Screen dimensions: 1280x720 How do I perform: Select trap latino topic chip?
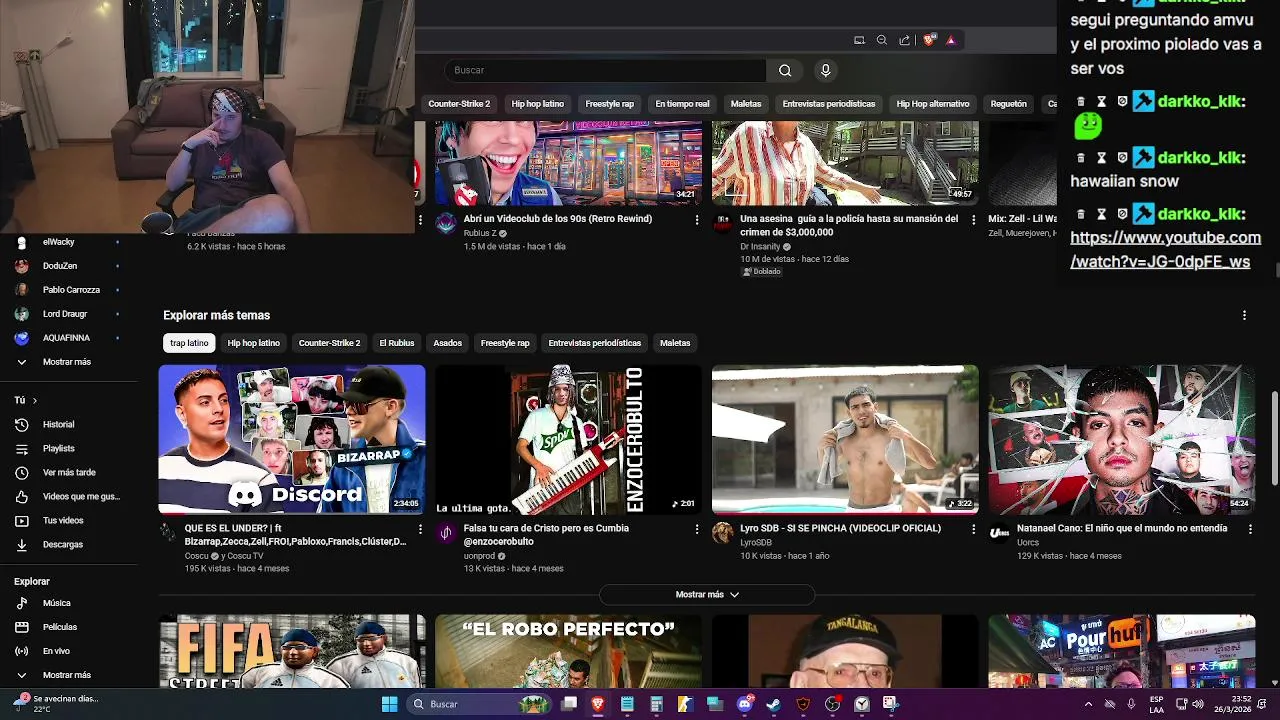189,343
